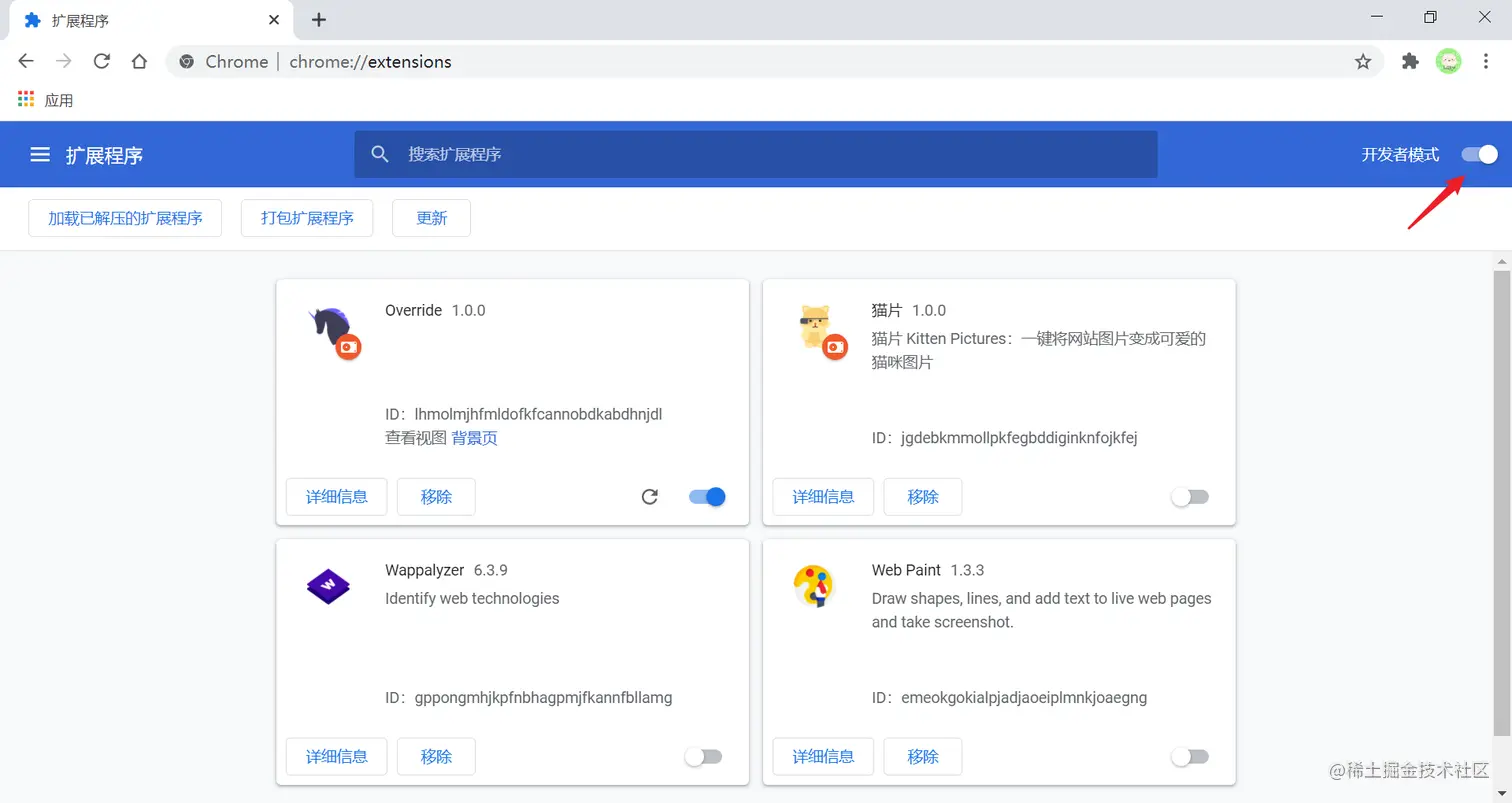Enable the 猫片 extension switch
This screenshot has width=1512, height=803.
(1190, 497)
